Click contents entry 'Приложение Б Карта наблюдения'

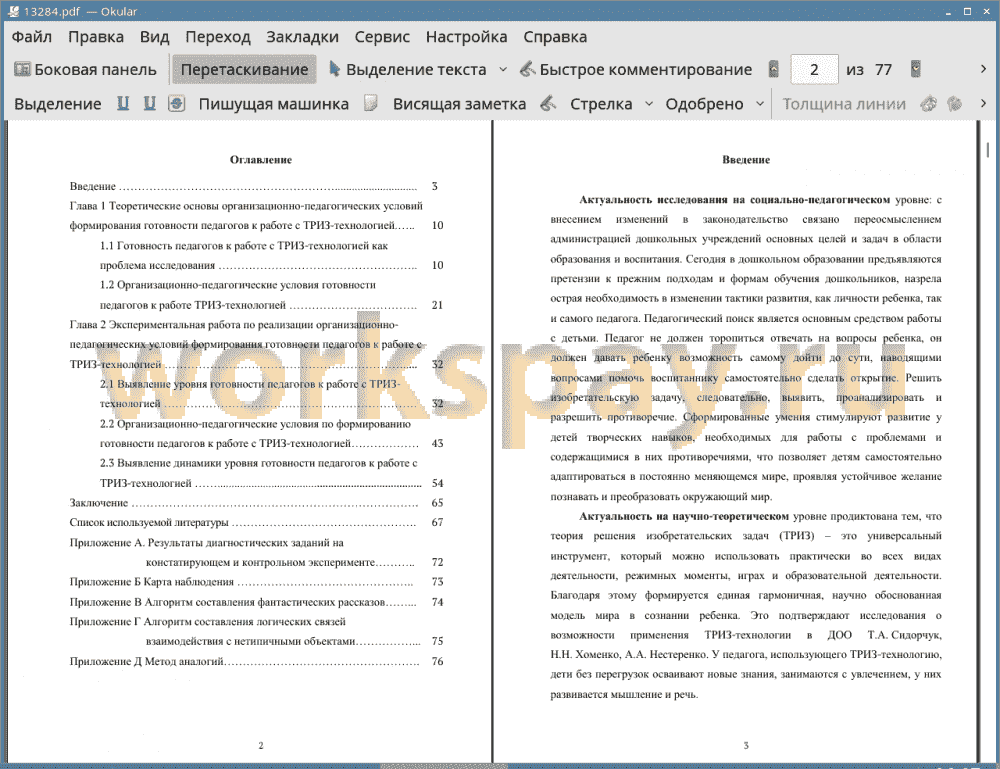pyautogui.click(x=151, y=582)
